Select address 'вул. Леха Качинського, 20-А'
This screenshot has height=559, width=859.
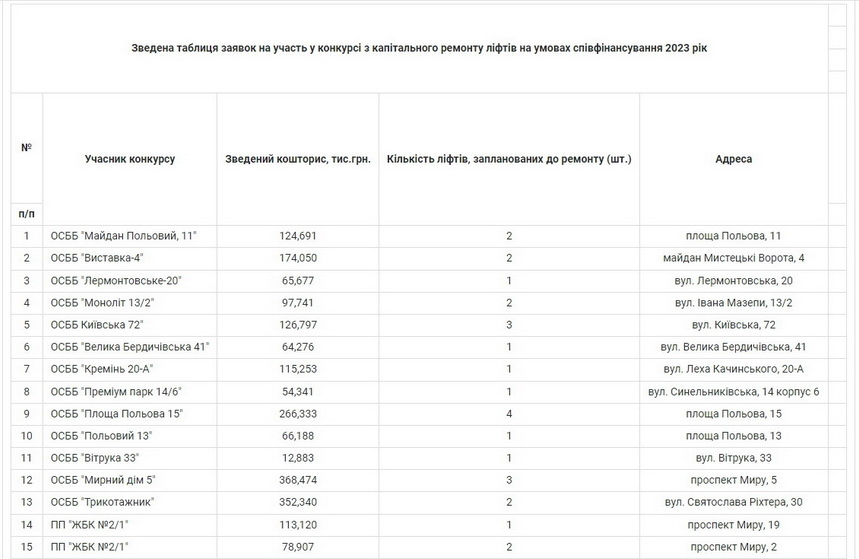[x=733, y=369]
